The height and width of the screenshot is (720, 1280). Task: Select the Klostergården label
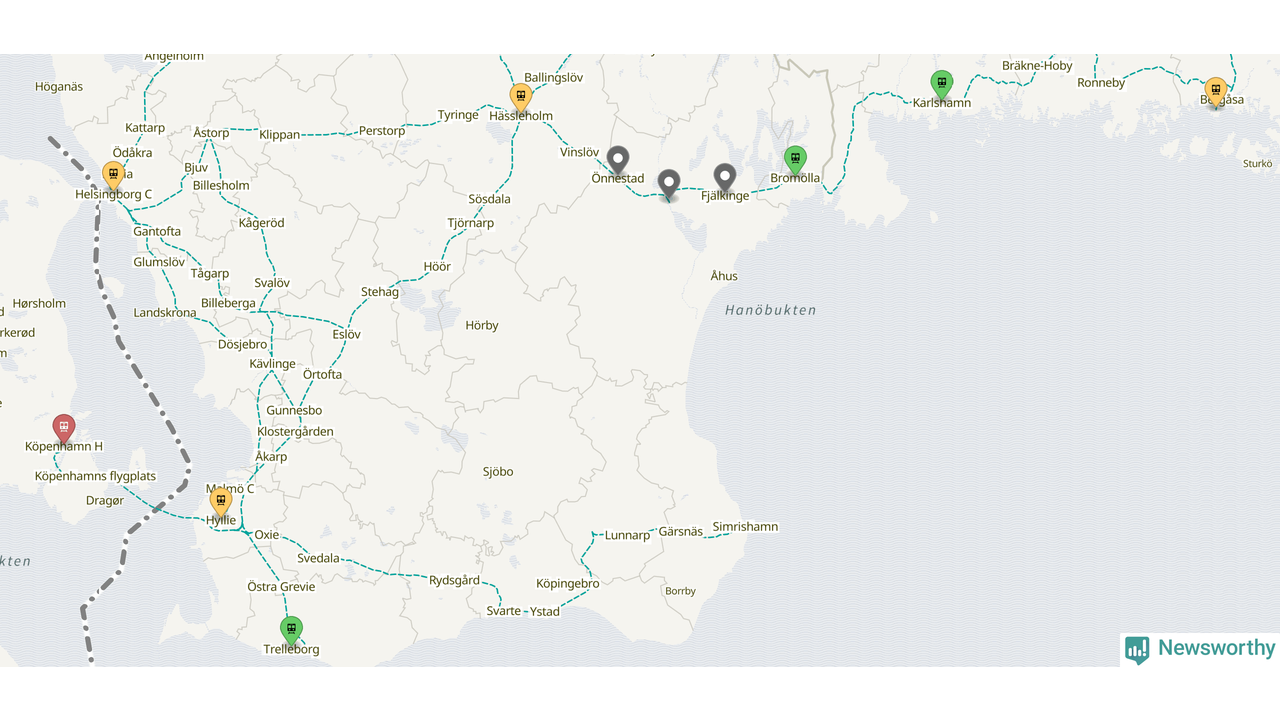click(x=295, y=432)
